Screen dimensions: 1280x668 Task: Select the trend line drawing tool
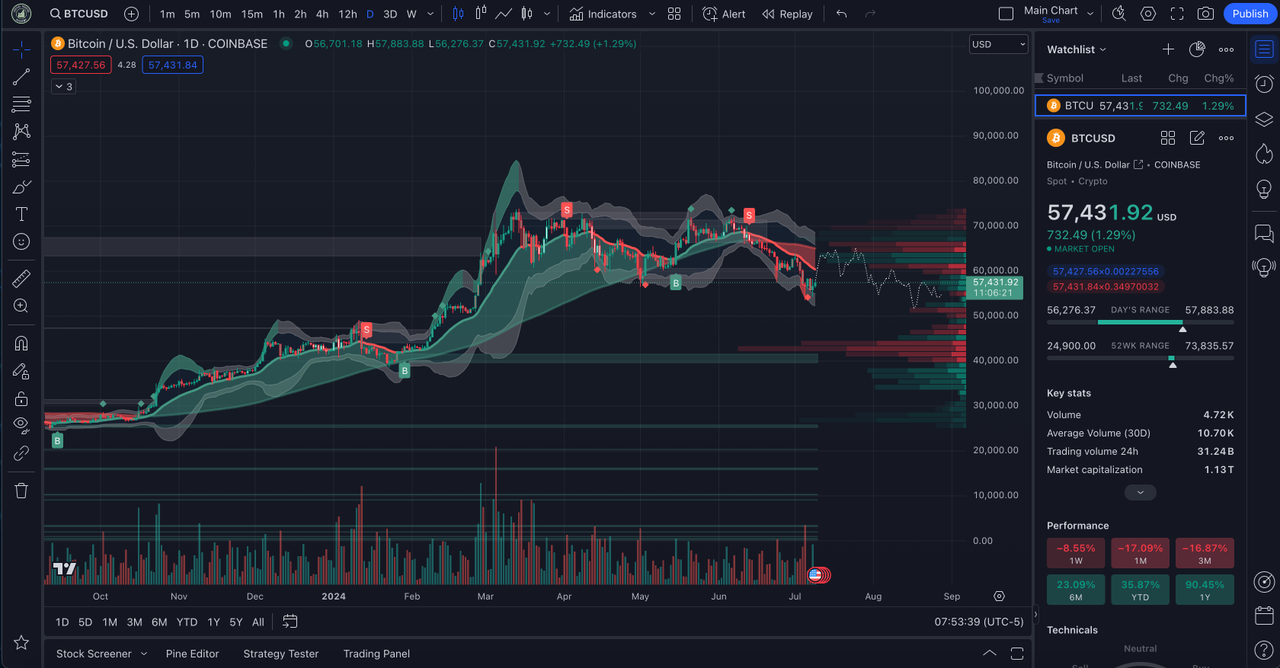[x=21, y=77]
